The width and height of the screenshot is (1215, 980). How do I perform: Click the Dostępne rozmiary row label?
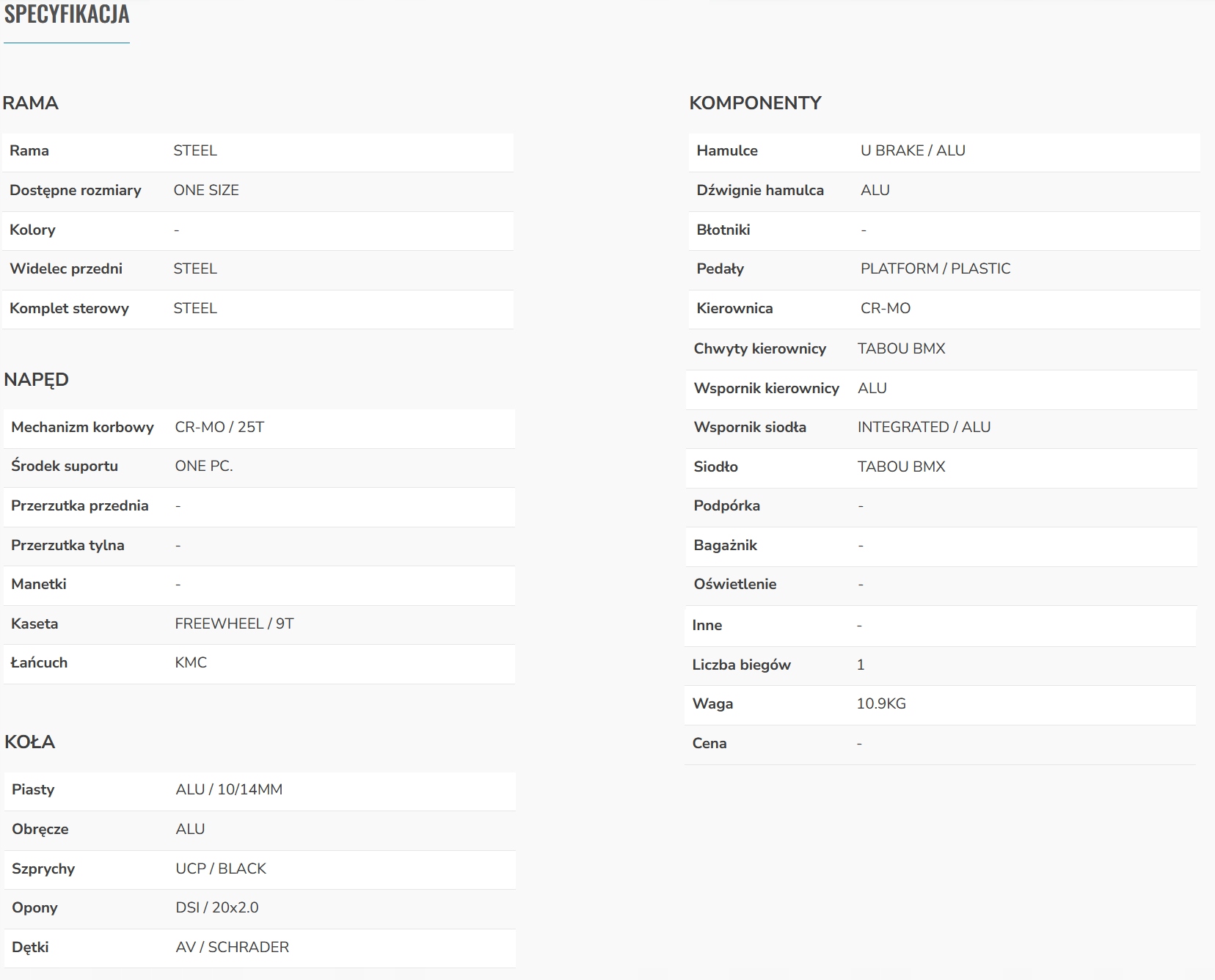pos(75,190)
